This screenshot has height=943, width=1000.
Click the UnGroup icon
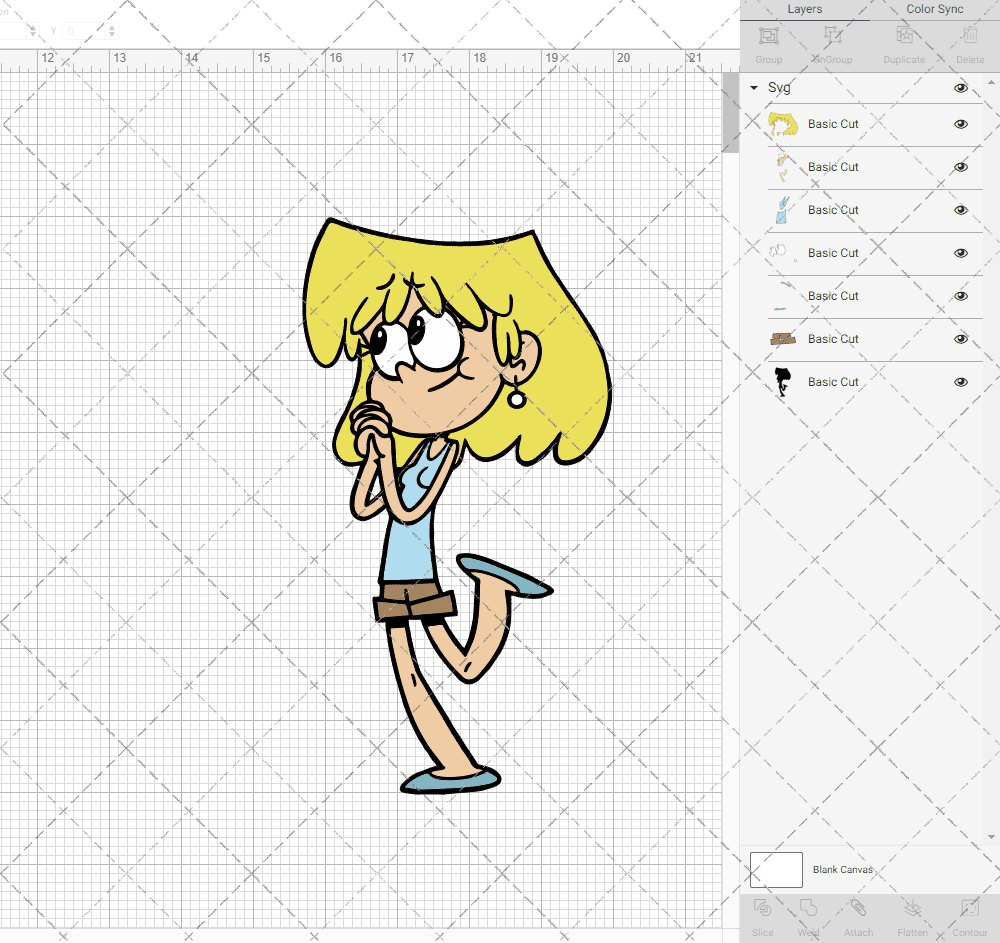tap(832, 36)
